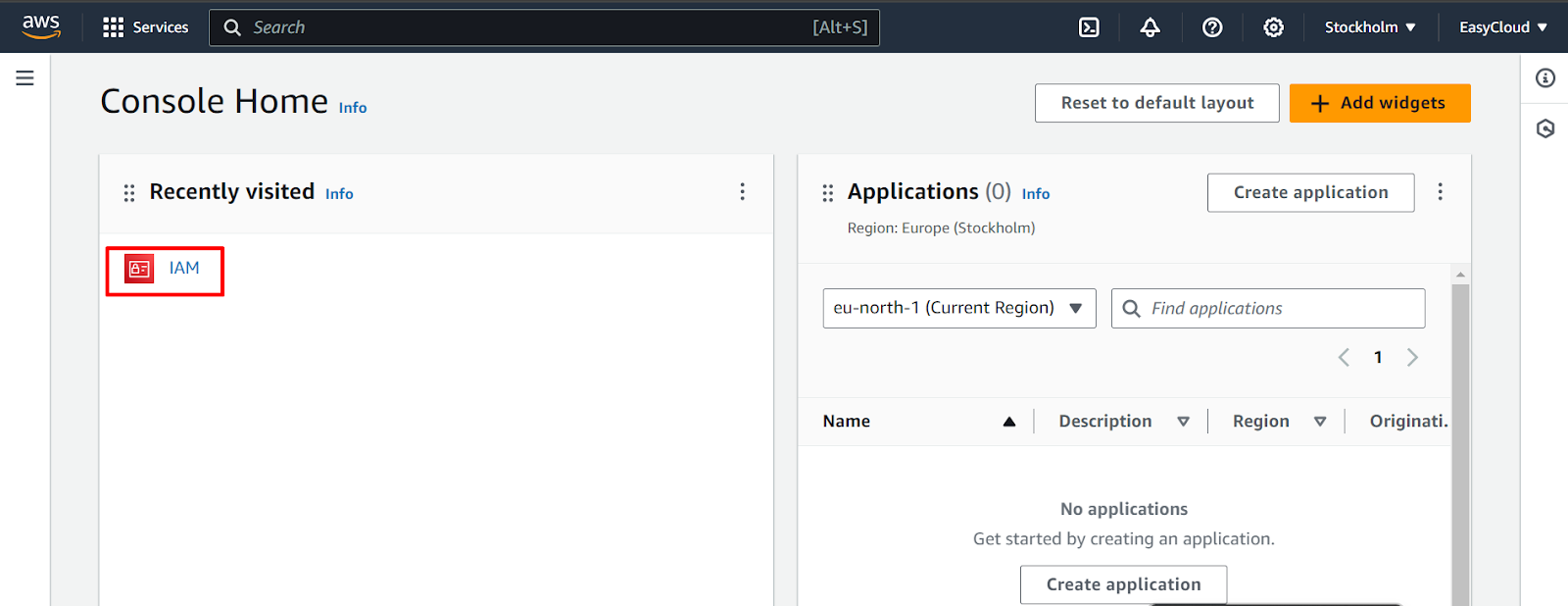Open the info panel icon on right sidebar
This screenshot has height=606, width=1568.
(1545, 78)
